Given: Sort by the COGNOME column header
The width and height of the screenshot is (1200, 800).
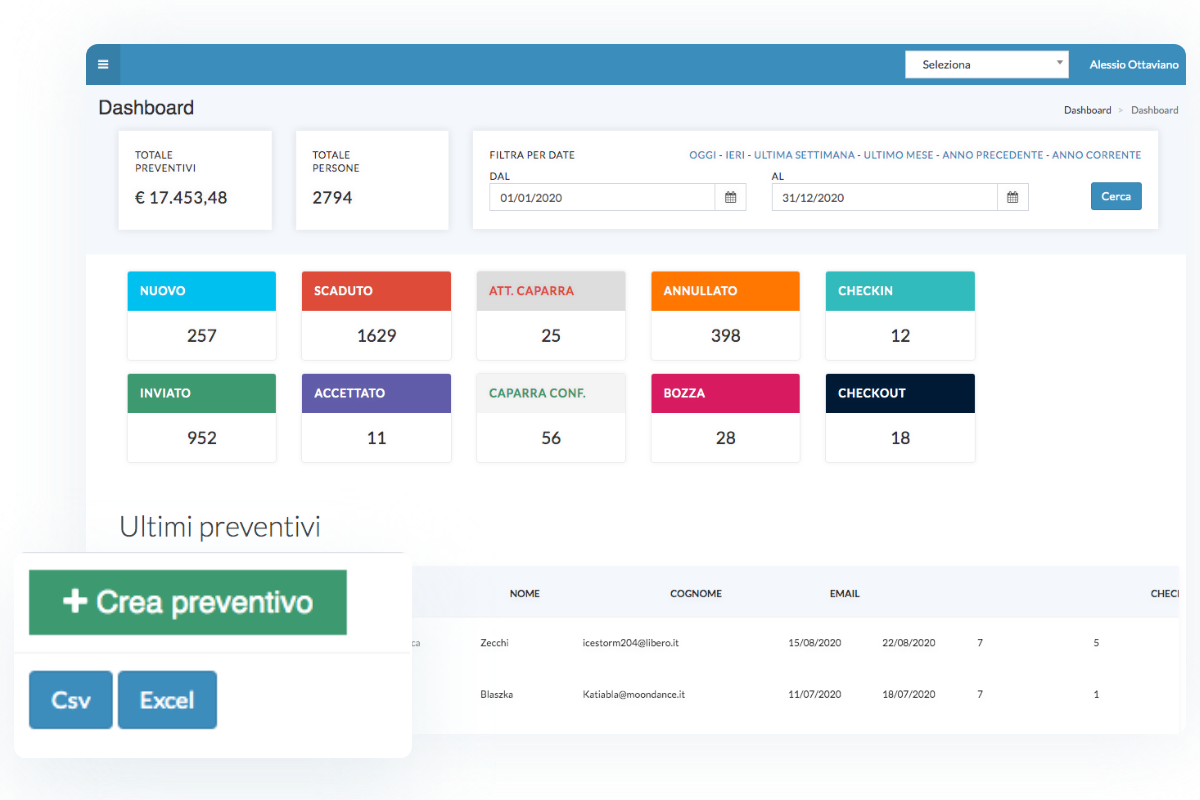Looking at the screenshot, I should point(696,594).
